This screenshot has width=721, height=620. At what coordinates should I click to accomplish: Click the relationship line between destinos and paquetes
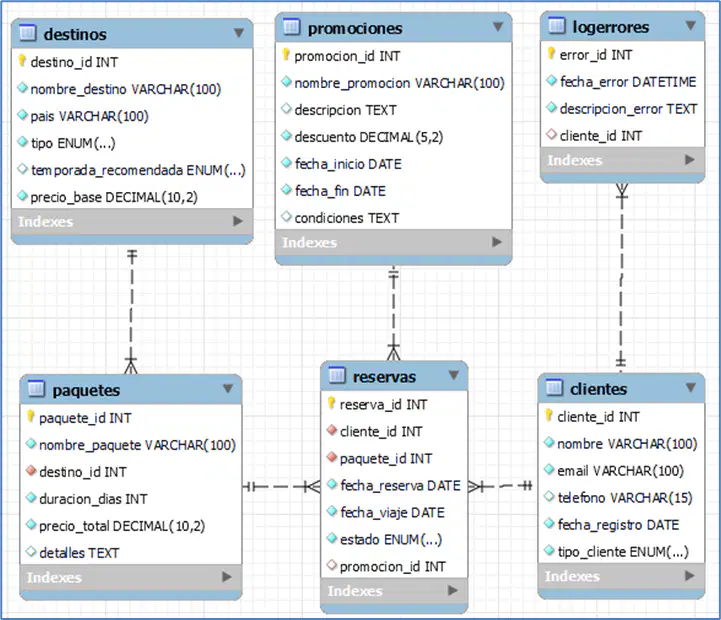pos(132,308)
